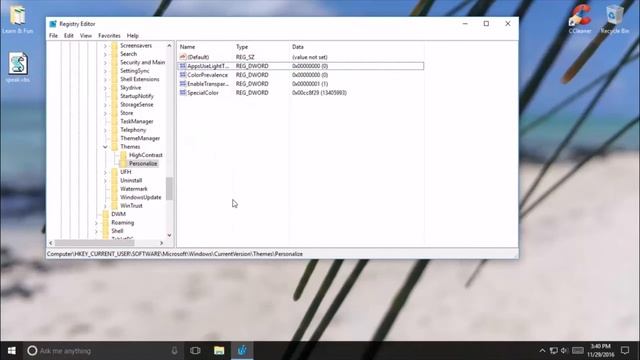
Task: Open the Windows Start menu
Action: point(11,351)
